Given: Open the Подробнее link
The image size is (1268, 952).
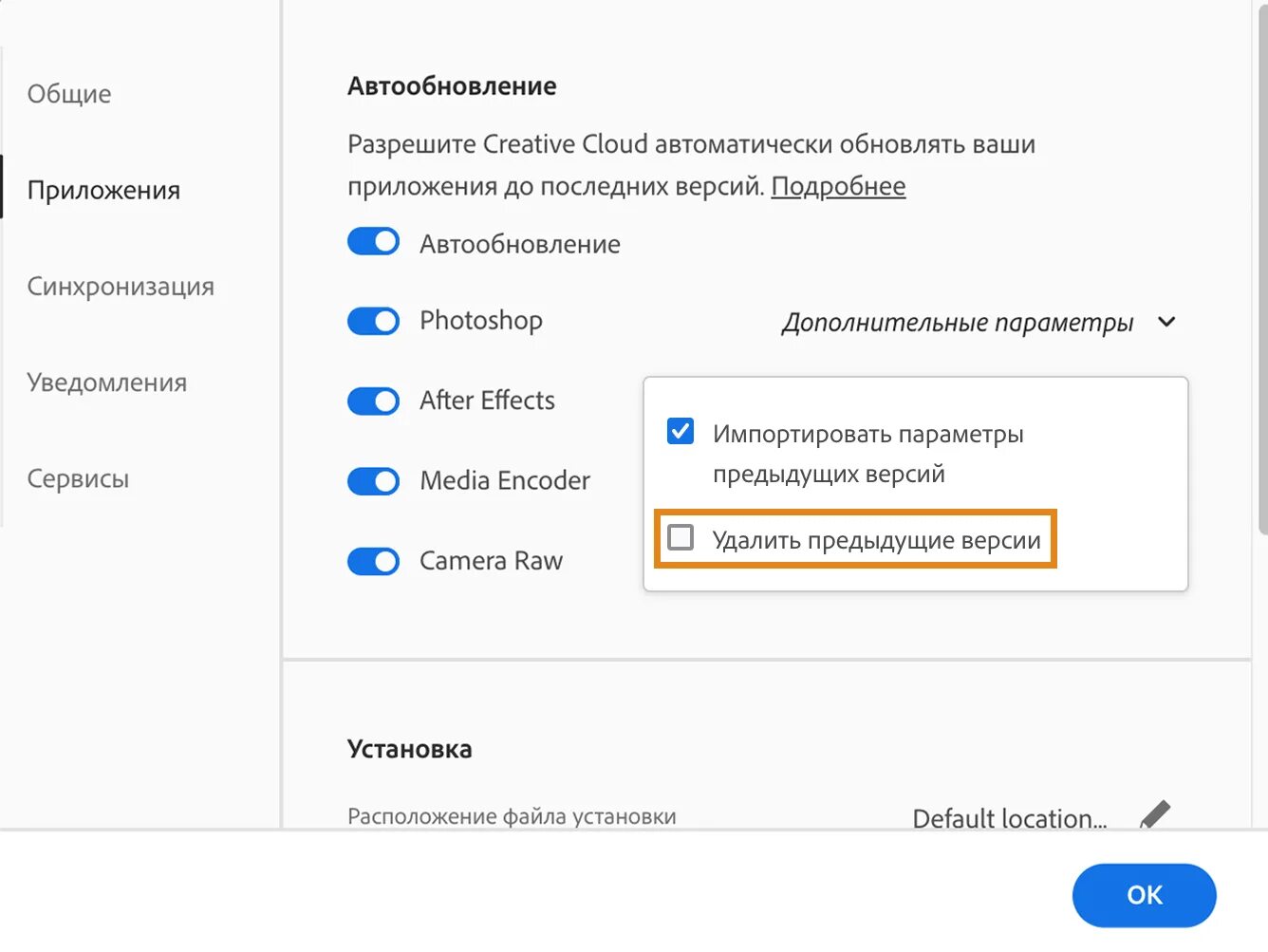Looking at the screenshot, I should point(838,186).
